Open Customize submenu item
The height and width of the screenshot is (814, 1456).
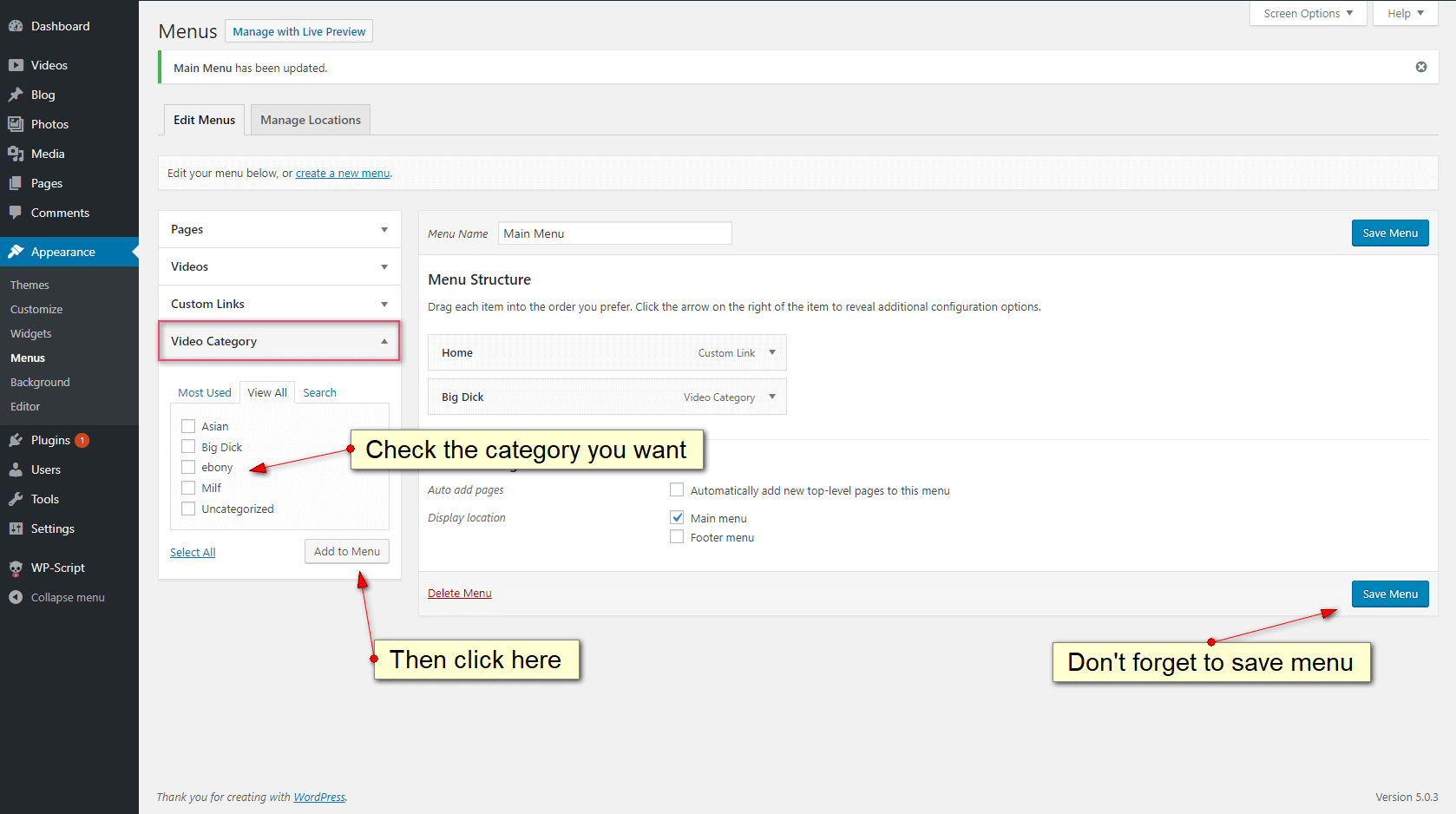[x=36, y=309]
